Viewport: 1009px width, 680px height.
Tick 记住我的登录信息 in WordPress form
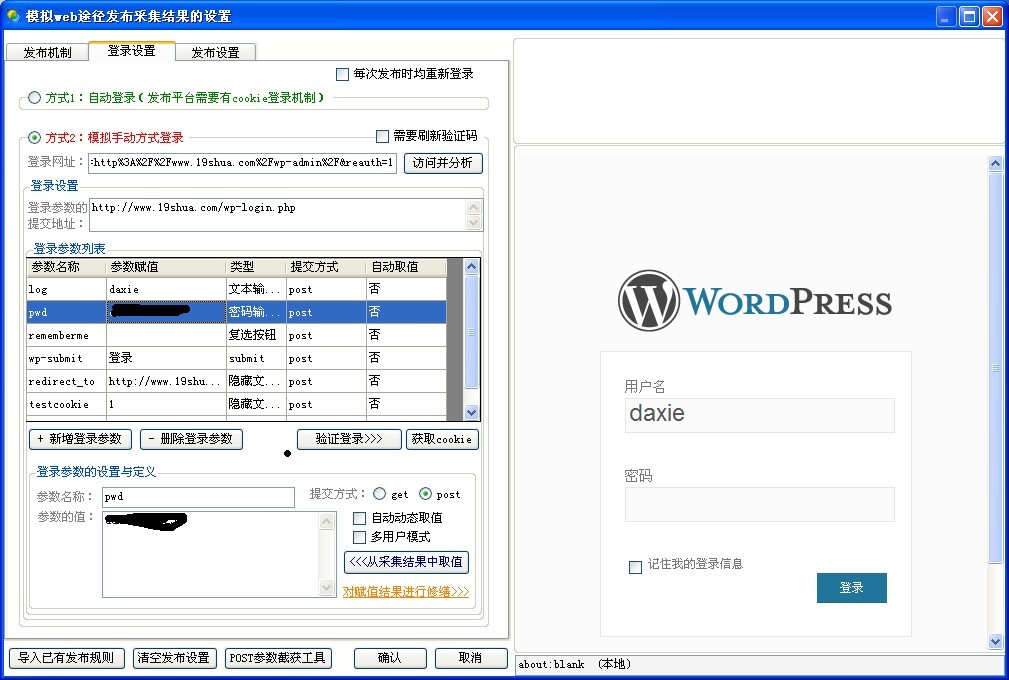pyautogui.click(x=635, y=567)
